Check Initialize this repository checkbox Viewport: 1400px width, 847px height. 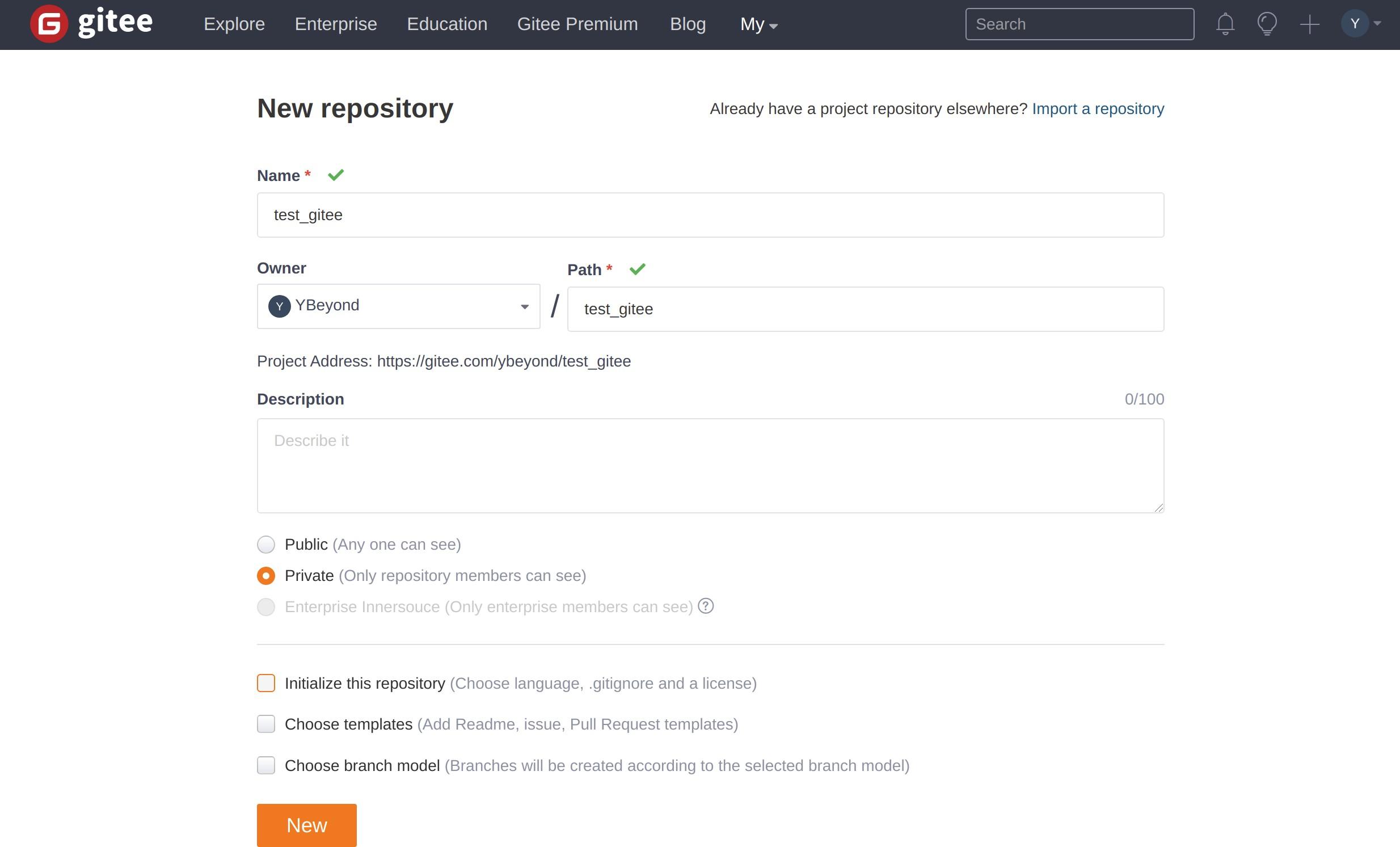pyautogui.click(x=266, y=683)
